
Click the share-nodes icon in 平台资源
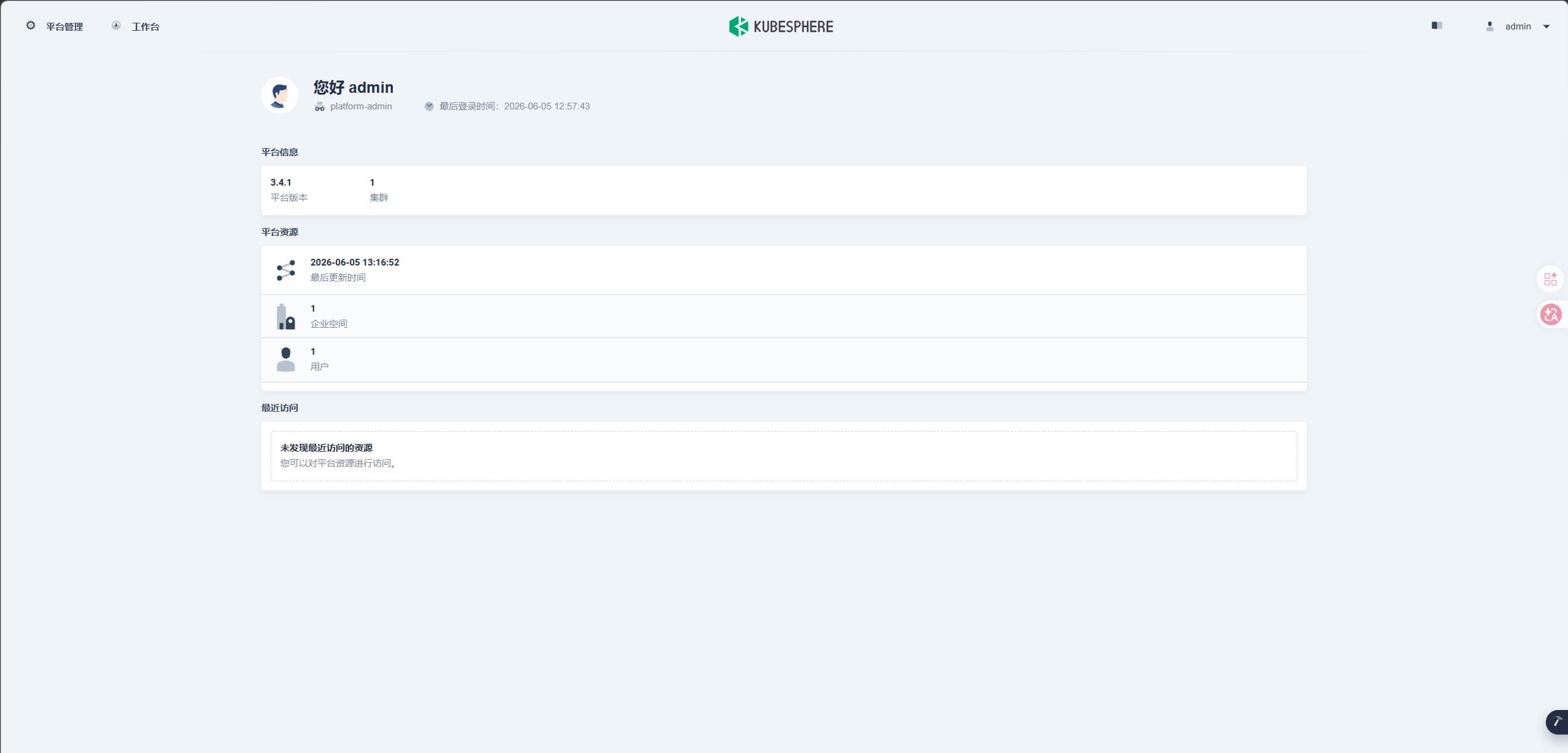click(286, 270)
